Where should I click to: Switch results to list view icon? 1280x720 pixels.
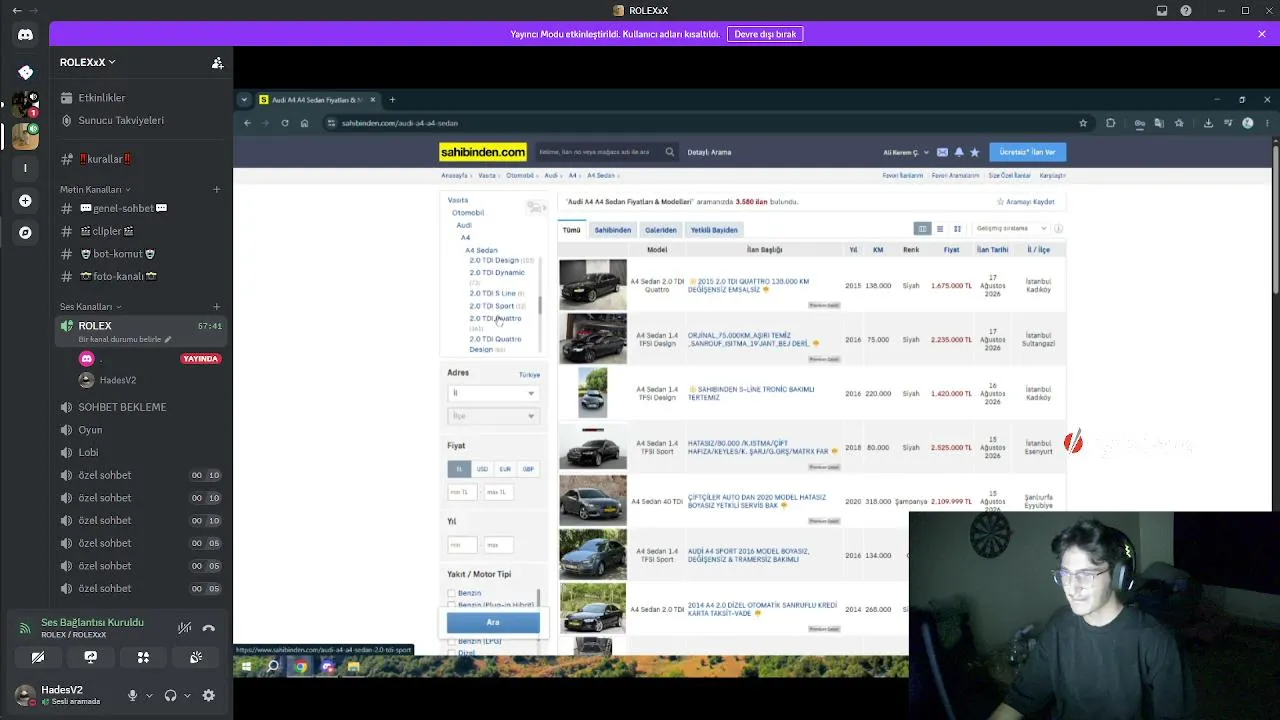click(940, 229)
